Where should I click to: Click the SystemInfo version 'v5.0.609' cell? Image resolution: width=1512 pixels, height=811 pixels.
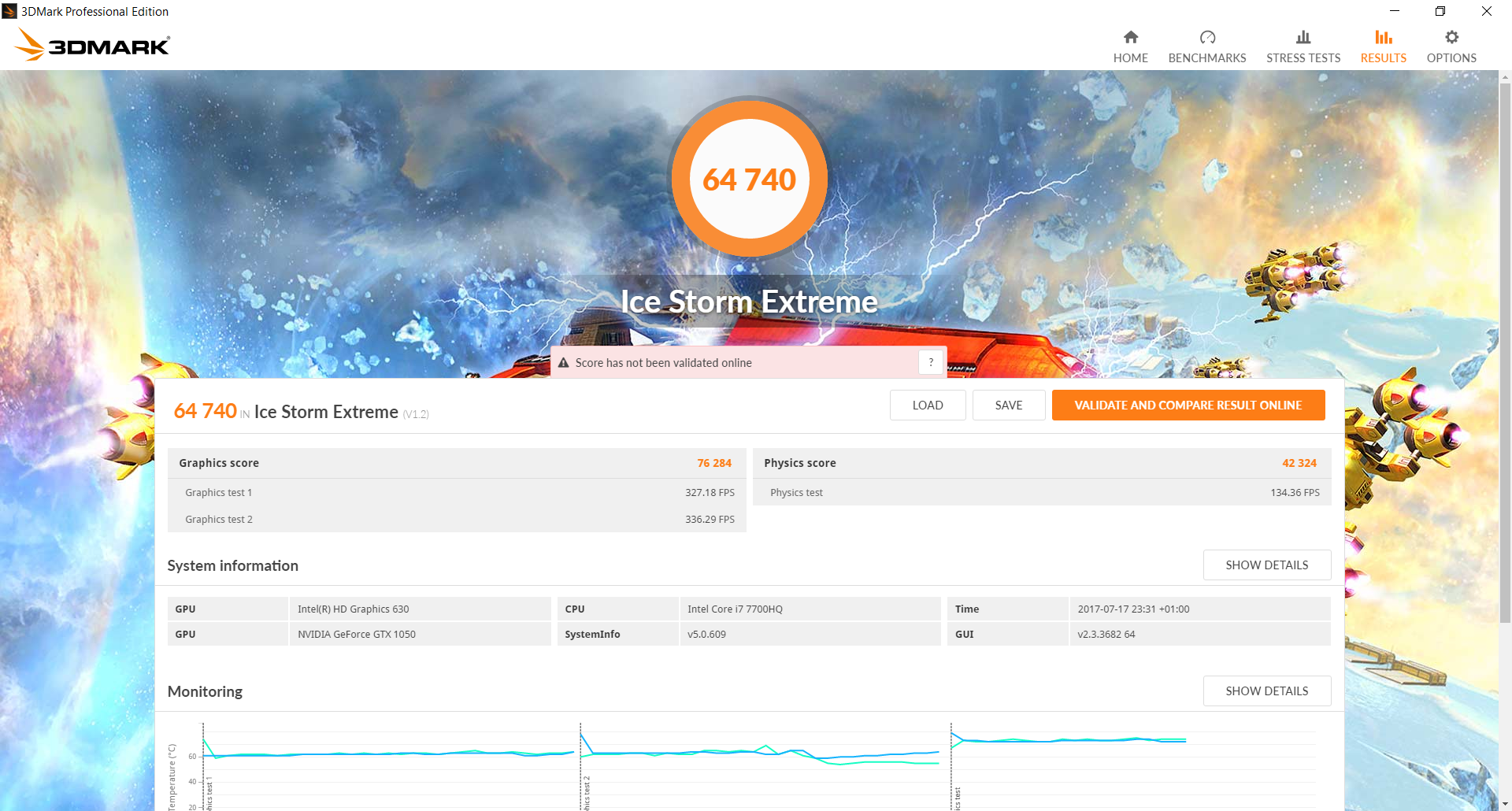(810, 634)
